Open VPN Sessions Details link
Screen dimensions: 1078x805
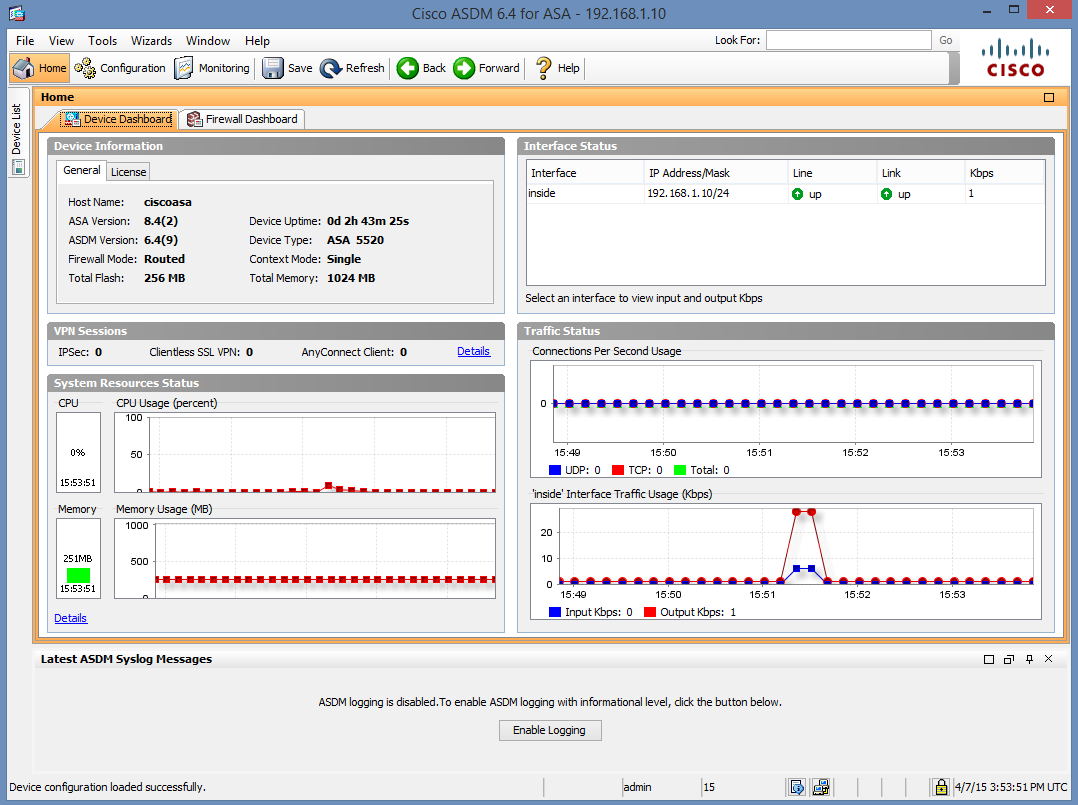click(x=473, y=351)
